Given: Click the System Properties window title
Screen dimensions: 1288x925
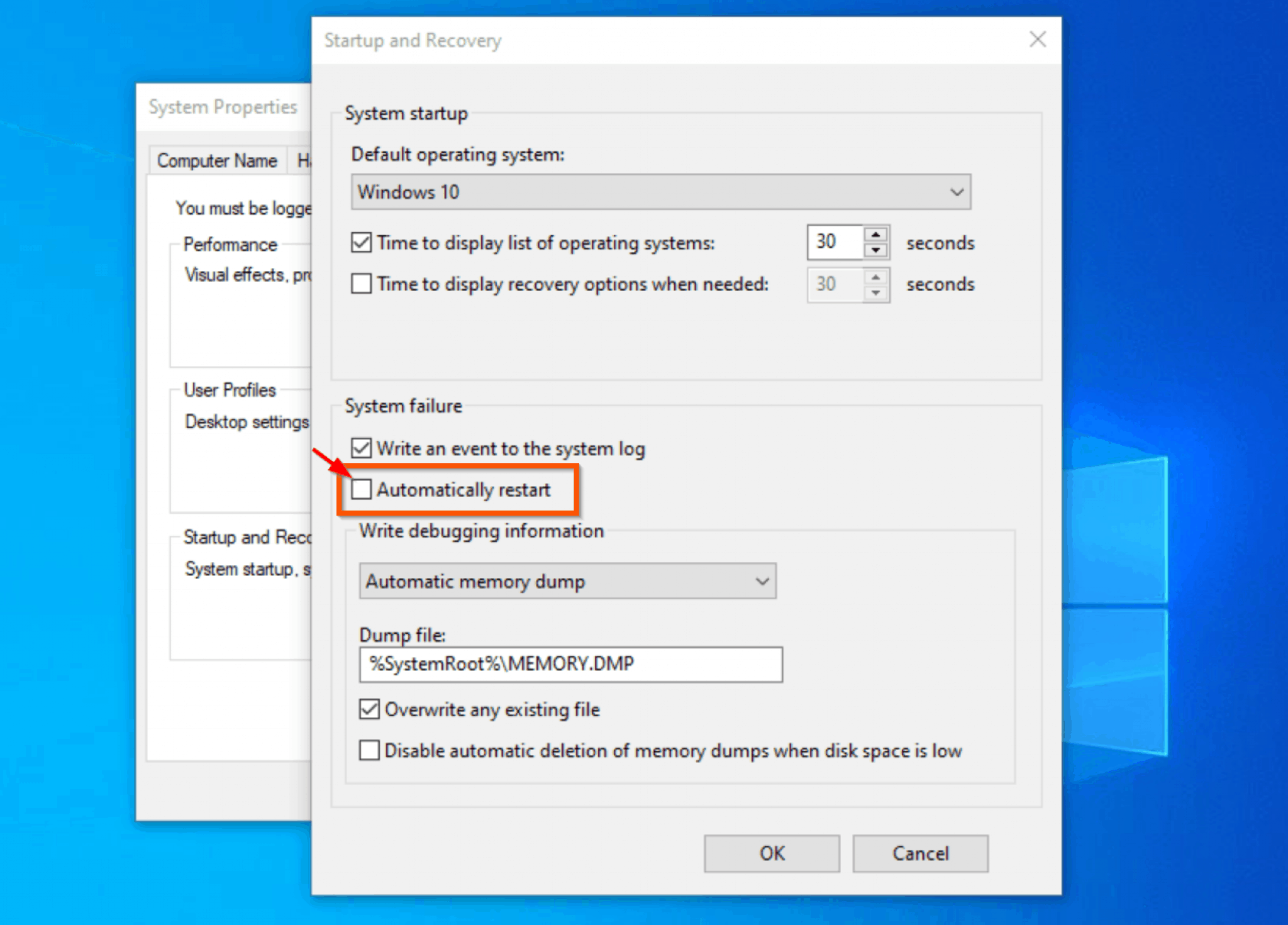Looking at the screenshot, I should pyautogui.click(x=223, y=107).
